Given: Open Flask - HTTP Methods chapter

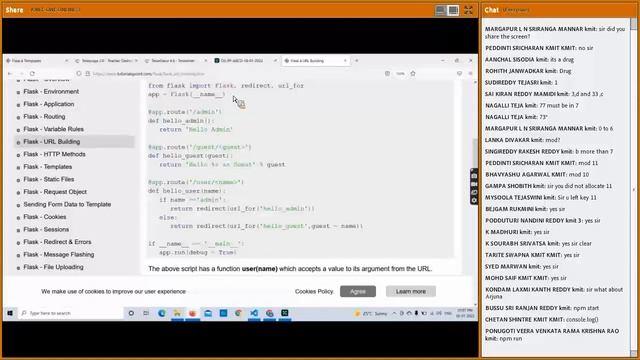Looking at the screenshot, I should [54, 154].
